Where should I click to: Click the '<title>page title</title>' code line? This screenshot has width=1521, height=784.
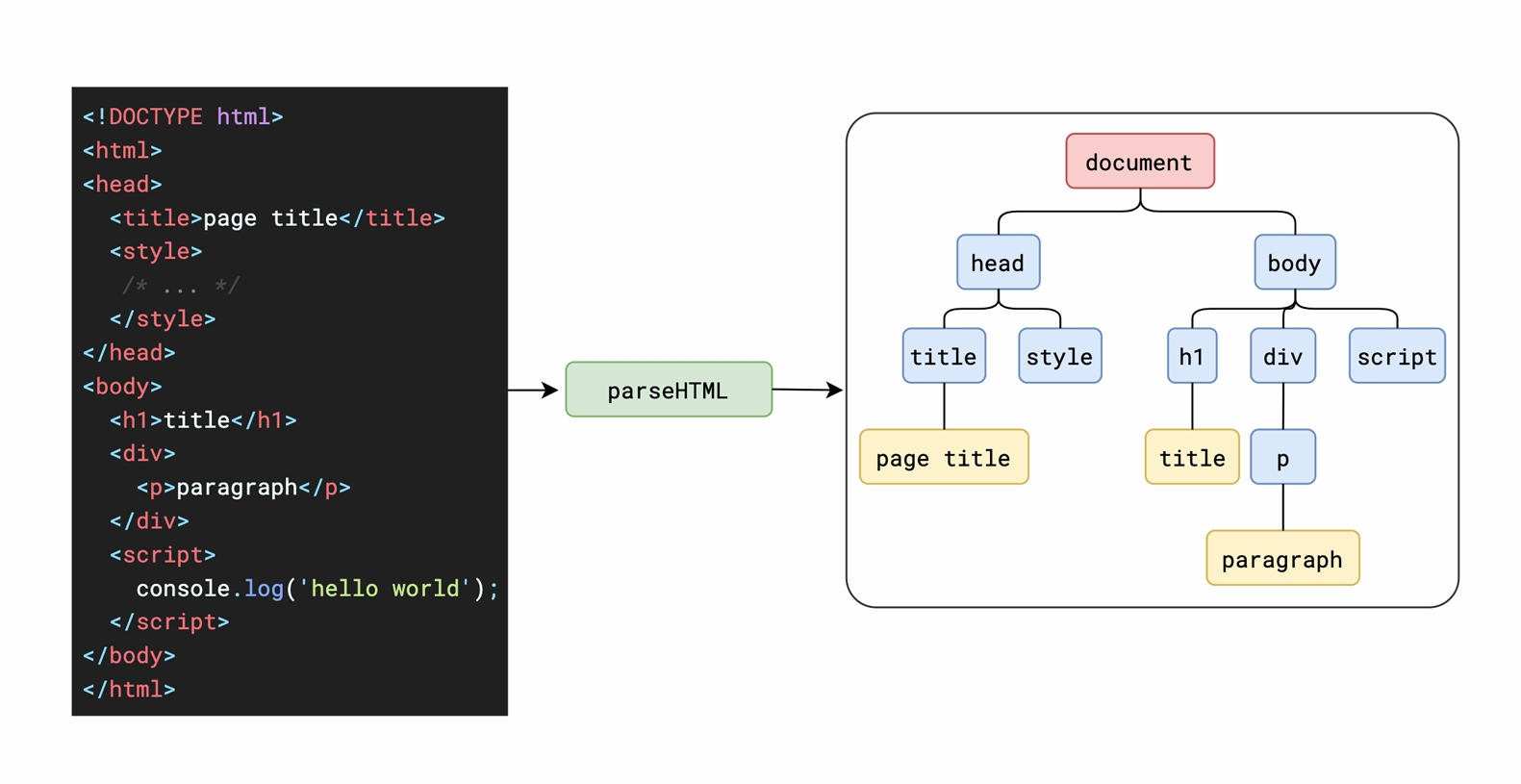pos(277,217)
